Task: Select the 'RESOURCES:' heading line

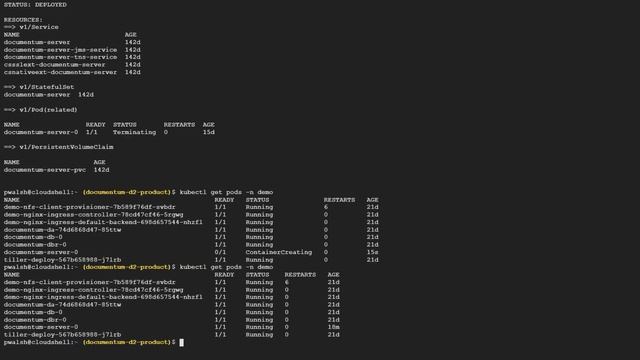Action: coord(23,20)
